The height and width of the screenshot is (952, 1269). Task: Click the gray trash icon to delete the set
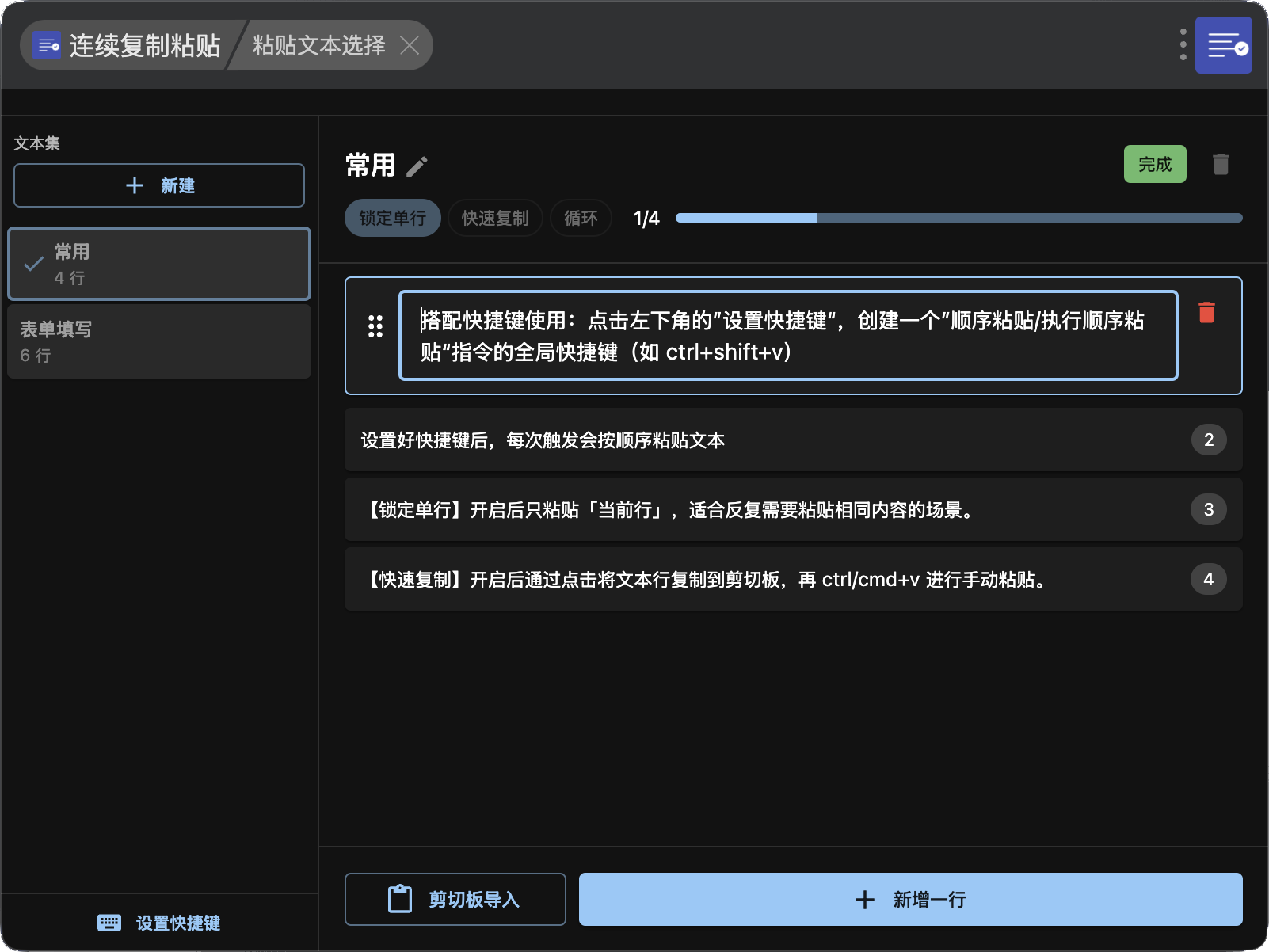tap(1221, 165)
